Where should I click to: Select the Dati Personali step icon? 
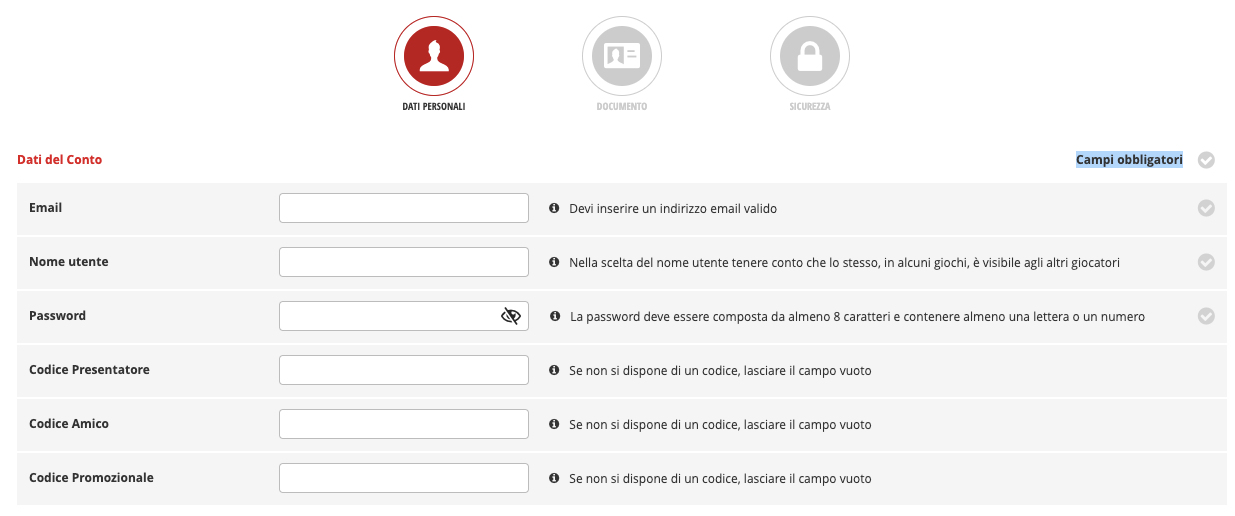pos(434,56)
